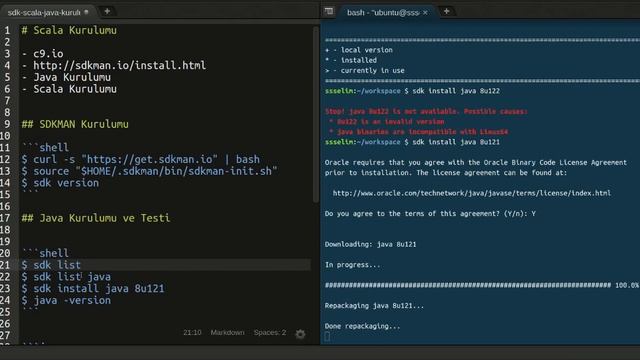The height and width of the screenshot is (360, 640).
Task: Close the bash terminal tab
Action: point(425,13)
